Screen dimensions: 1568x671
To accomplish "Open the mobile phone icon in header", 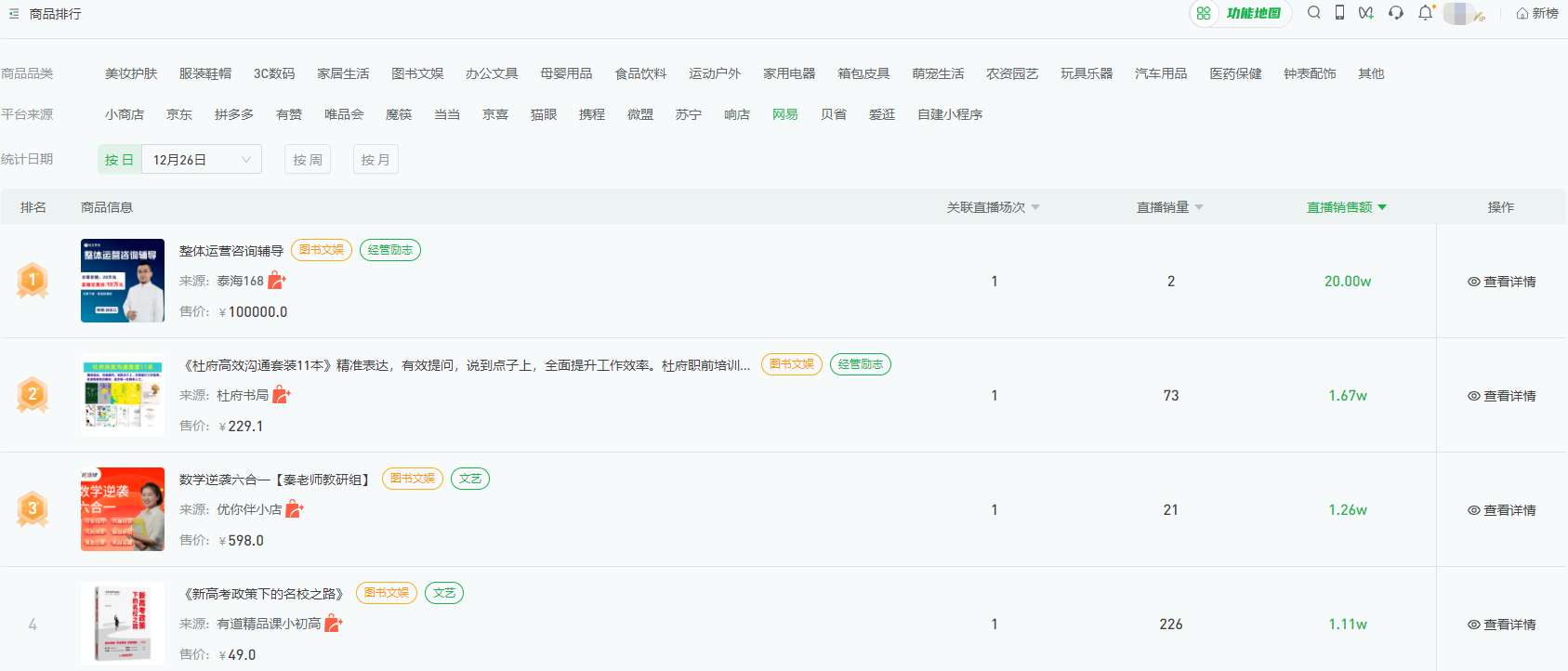I will (x=1339, y=13).
